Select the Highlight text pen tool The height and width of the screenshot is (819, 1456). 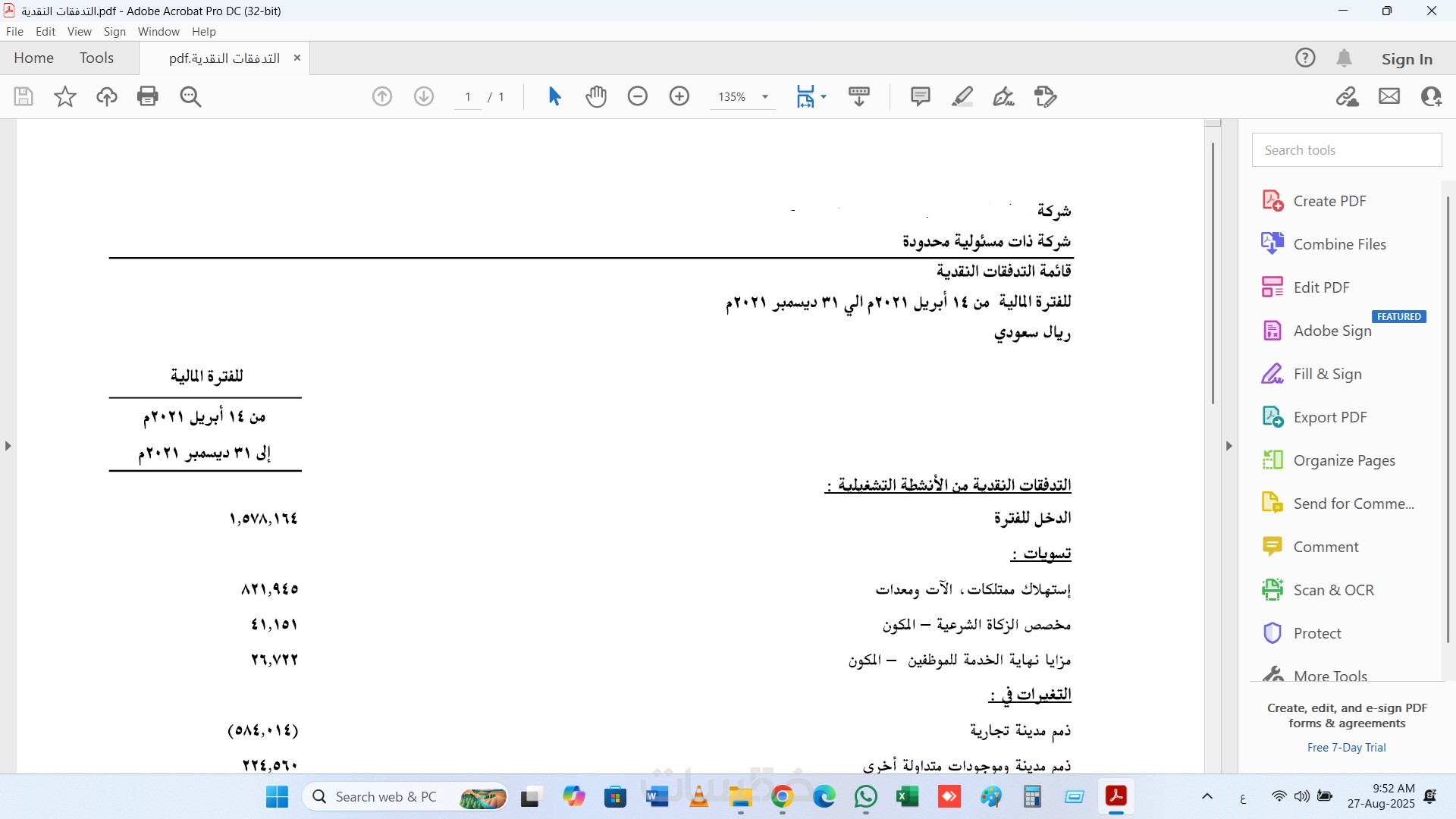[x=962, y=96]
